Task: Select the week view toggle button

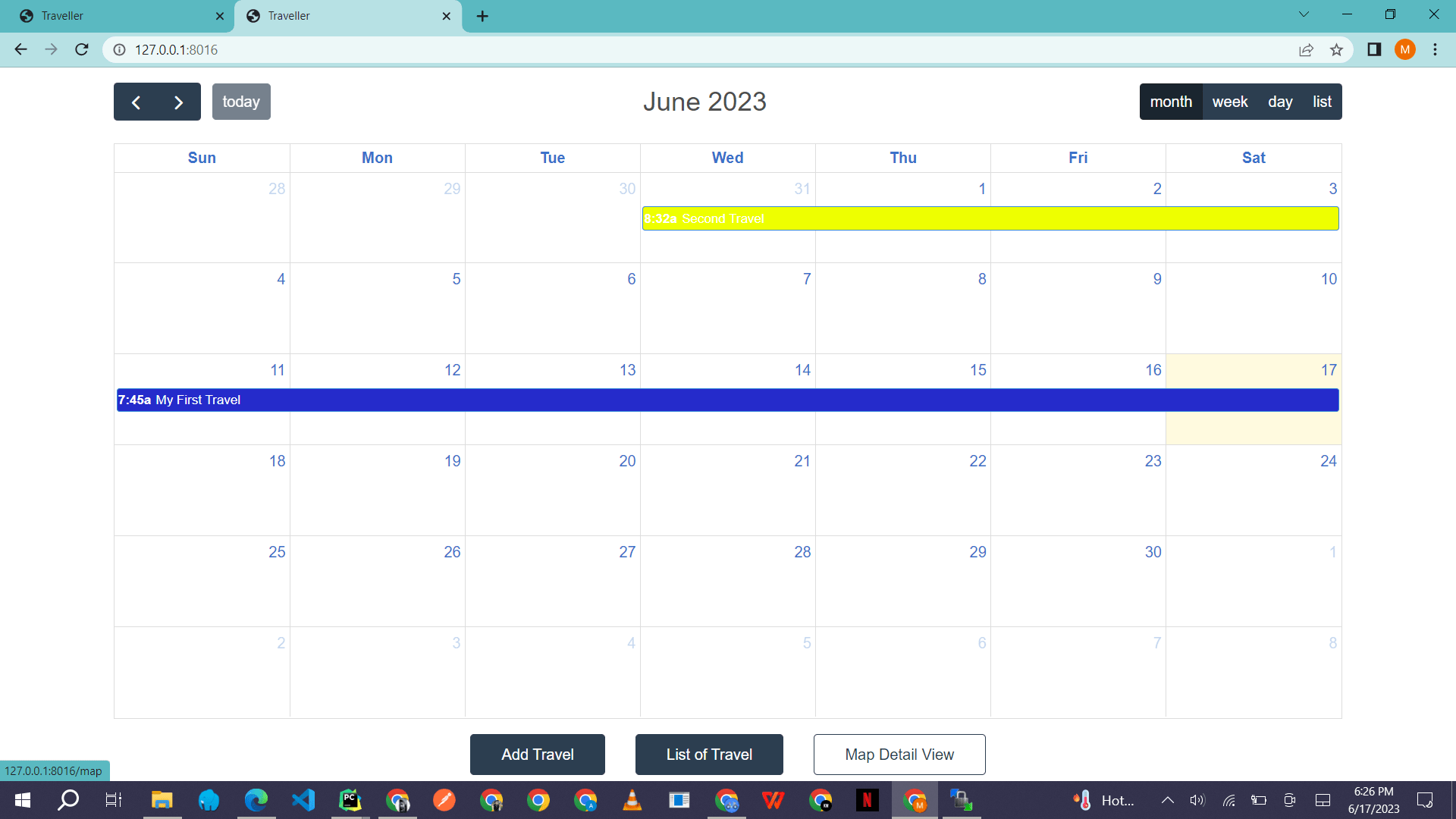Action: point(1230,101)
